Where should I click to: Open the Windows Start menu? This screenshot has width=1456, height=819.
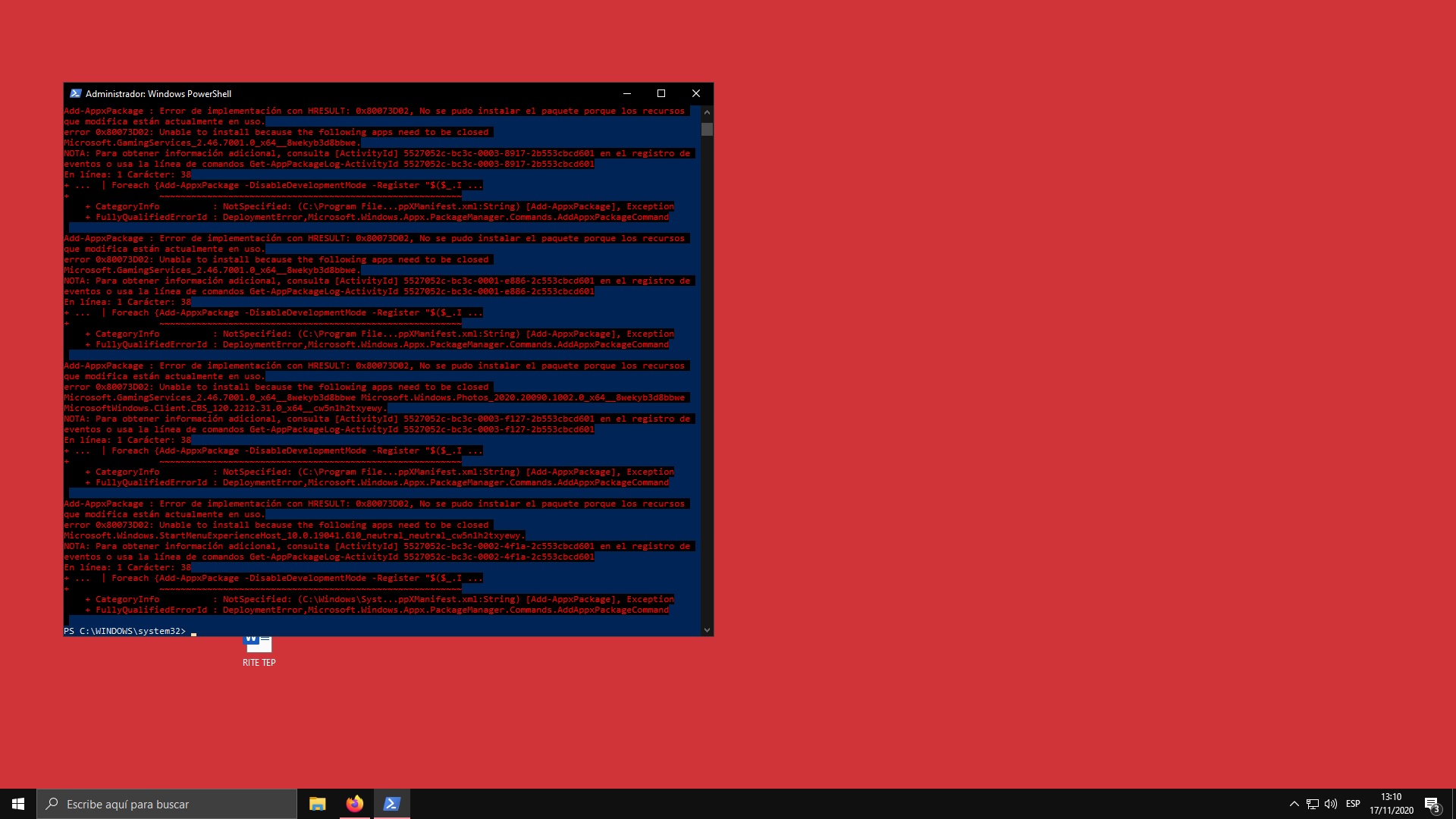[x=18, y=804]
